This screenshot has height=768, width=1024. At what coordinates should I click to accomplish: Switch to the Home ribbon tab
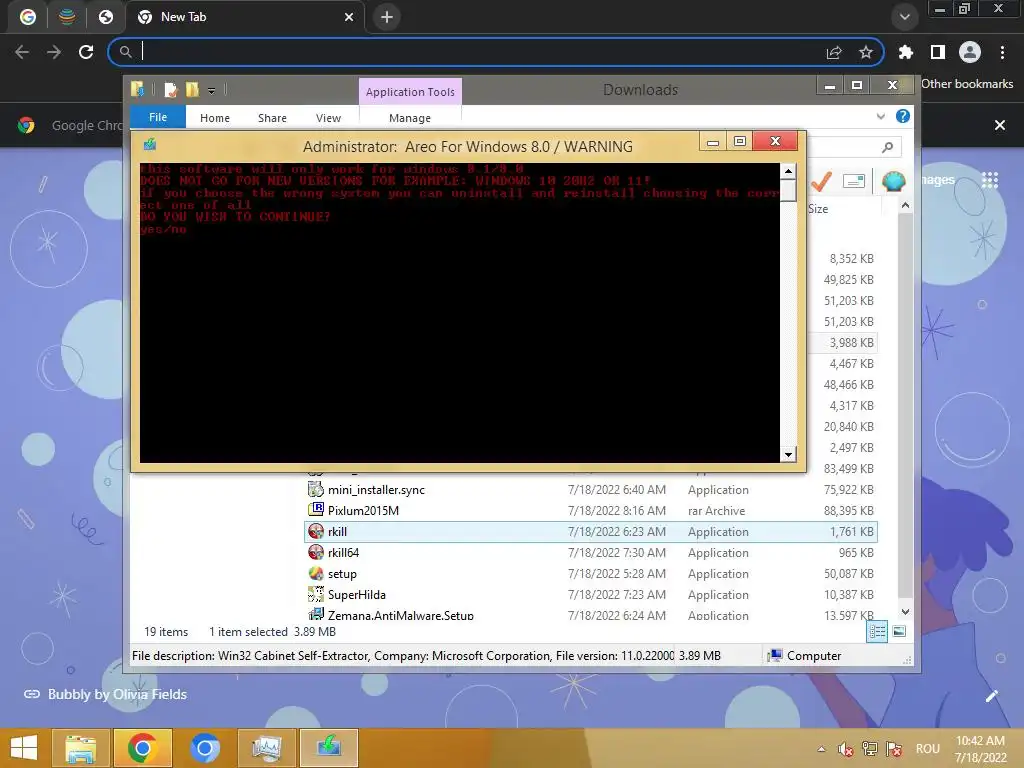click(215, 118)
